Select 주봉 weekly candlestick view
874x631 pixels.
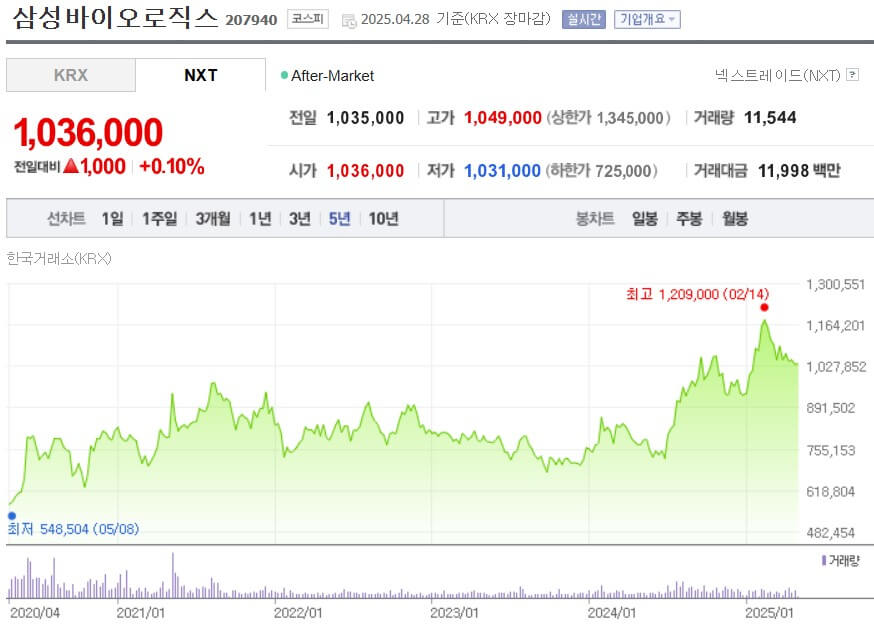pyautogui.click(x=687, y=217)
